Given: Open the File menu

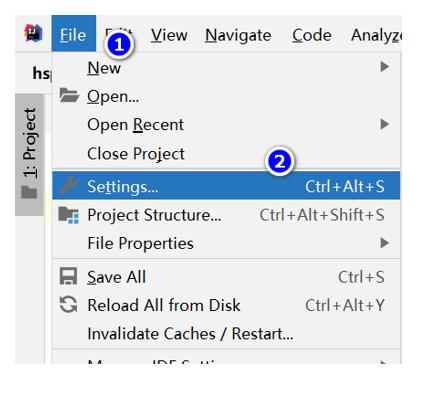Looking at the screenshot, I should coord(74,34).
